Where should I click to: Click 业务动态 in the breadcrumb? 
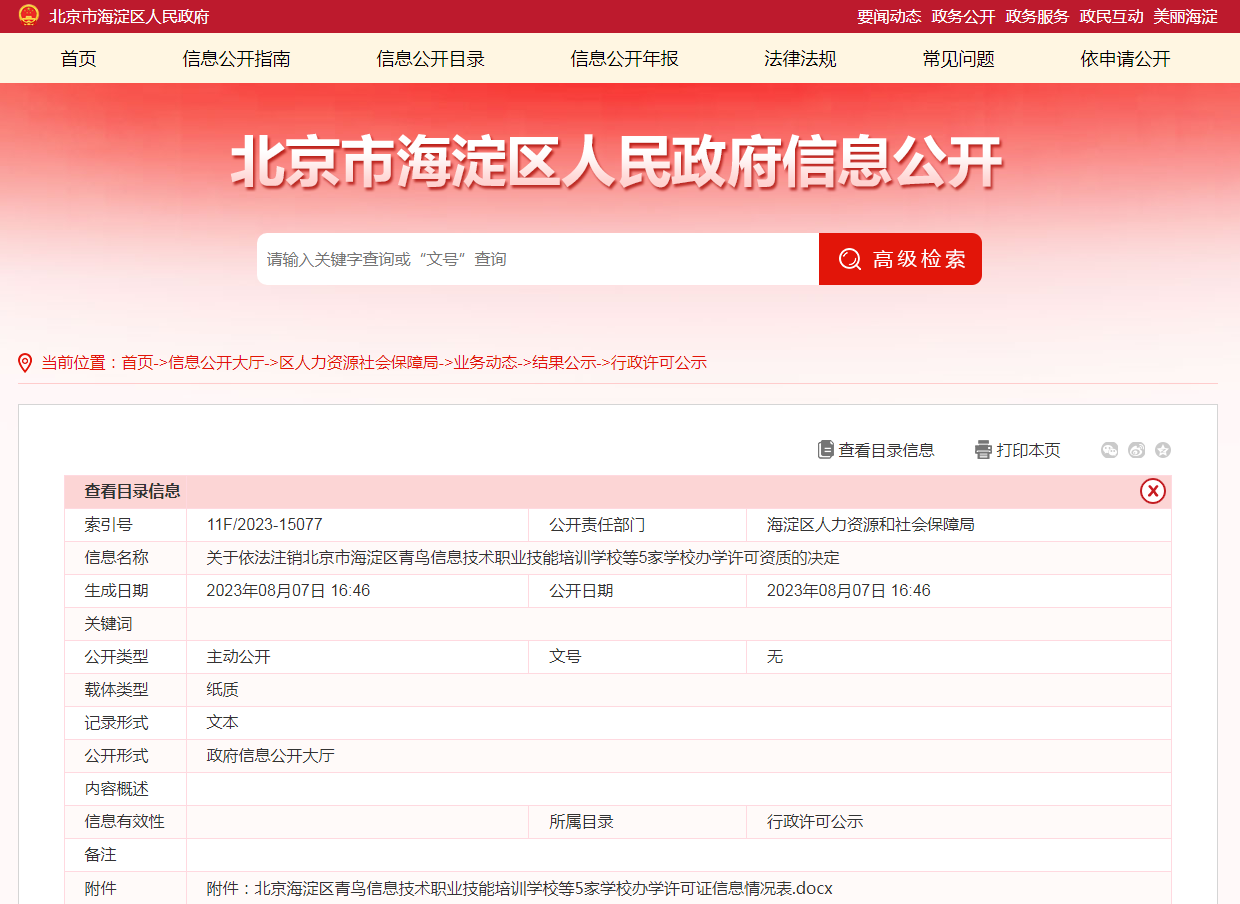(485, 362)
